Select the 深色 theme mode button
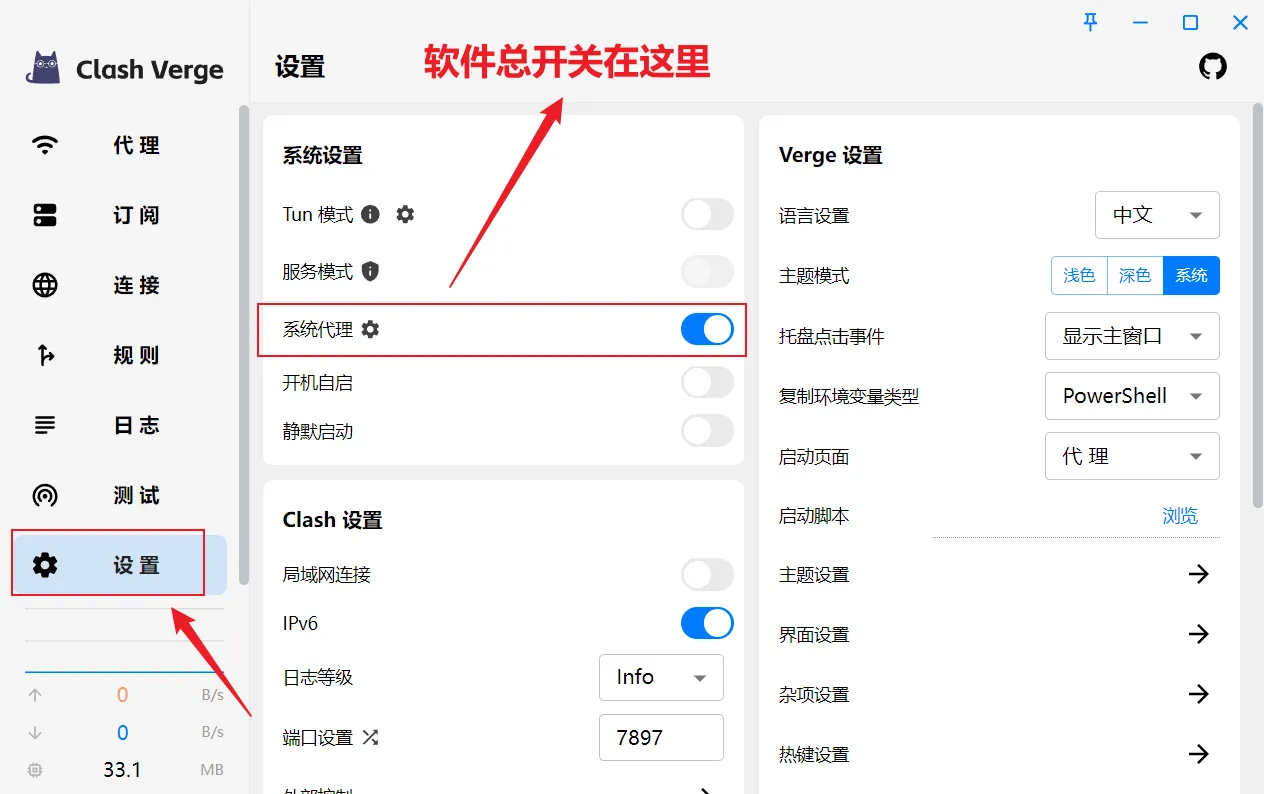This screenshot has height=794, width=1264. click(1135, 275)
